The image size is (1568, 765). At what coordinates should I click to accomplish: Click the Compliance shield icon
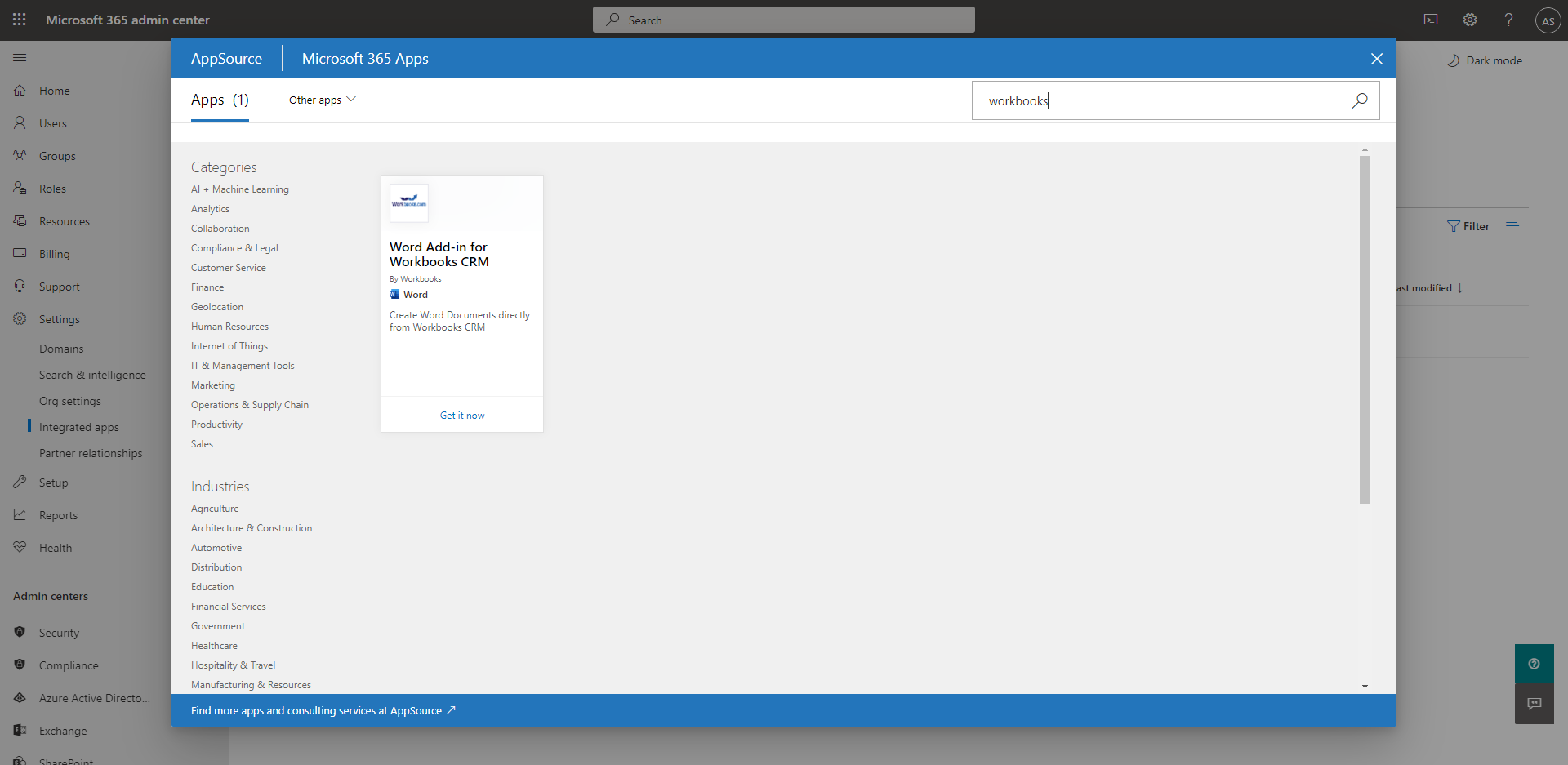pos(20,665)
